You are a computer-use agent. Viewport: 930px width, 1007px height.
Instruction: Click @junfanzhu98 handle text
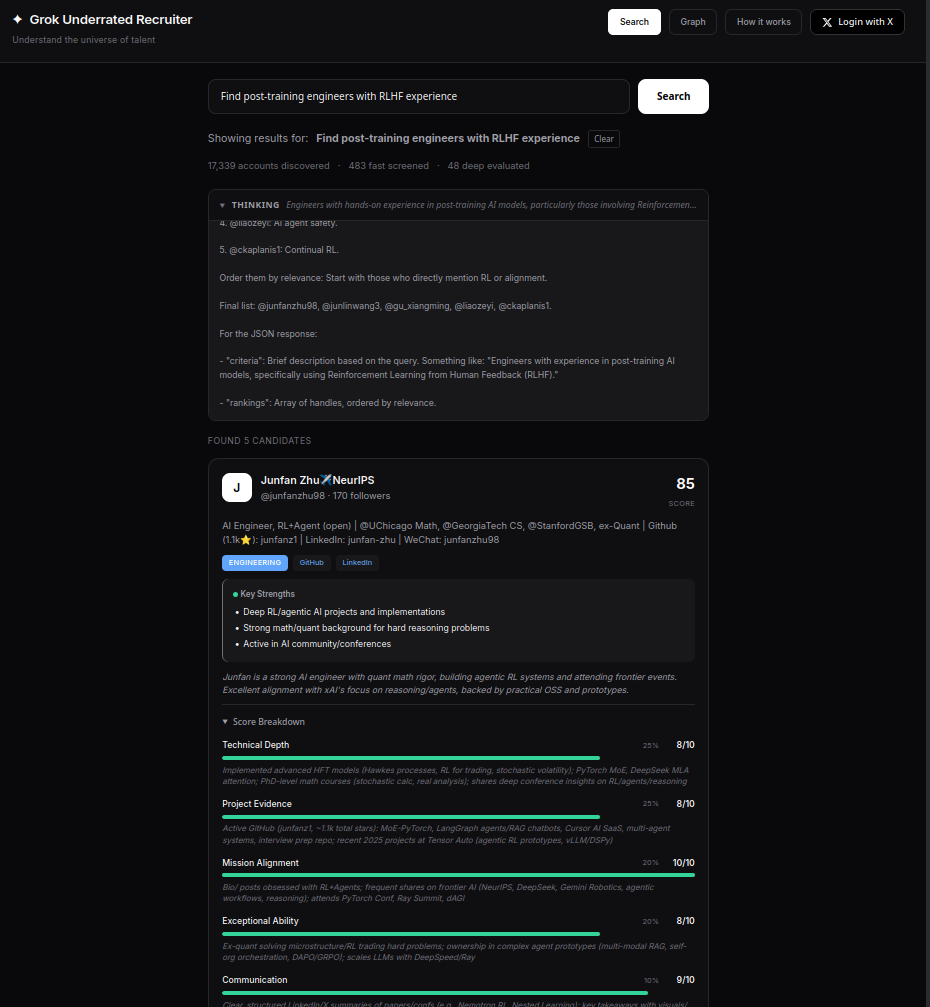coord(293,496)
